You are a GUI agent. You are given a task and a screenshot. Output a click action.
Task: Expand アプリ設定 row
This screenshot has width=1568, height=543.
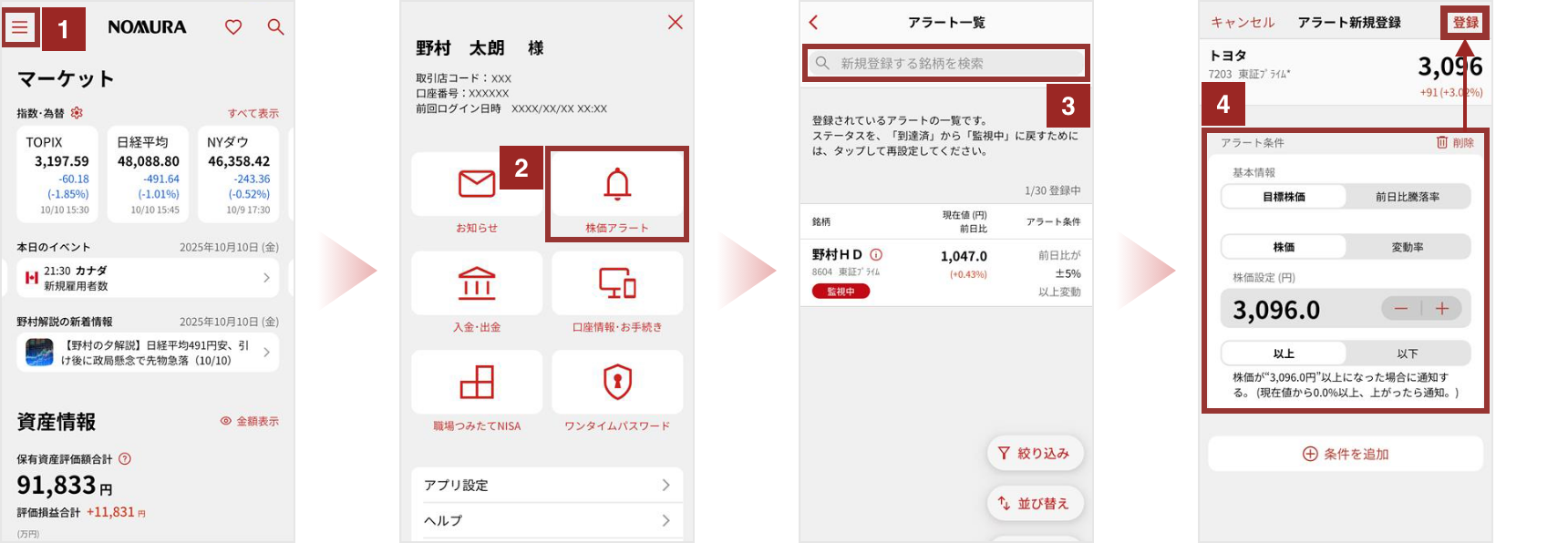click(547, 486)
